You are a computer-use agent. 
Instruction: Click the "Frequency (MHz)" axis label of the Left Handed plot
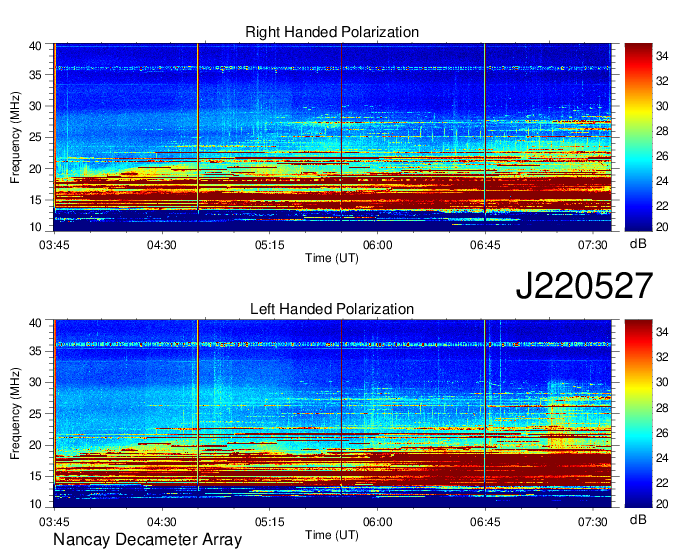(x=15, y=414)
